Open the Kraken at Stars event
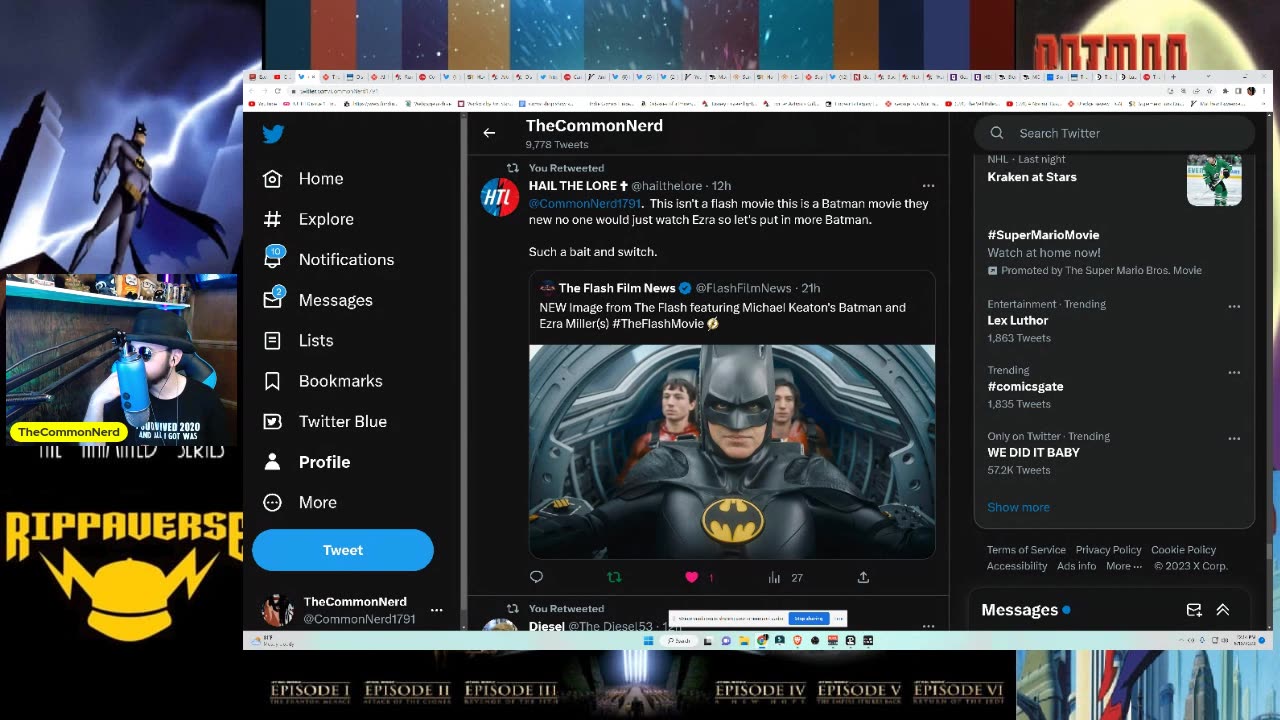Viewport: 1280px width, 720px height. coord(1032,177)
